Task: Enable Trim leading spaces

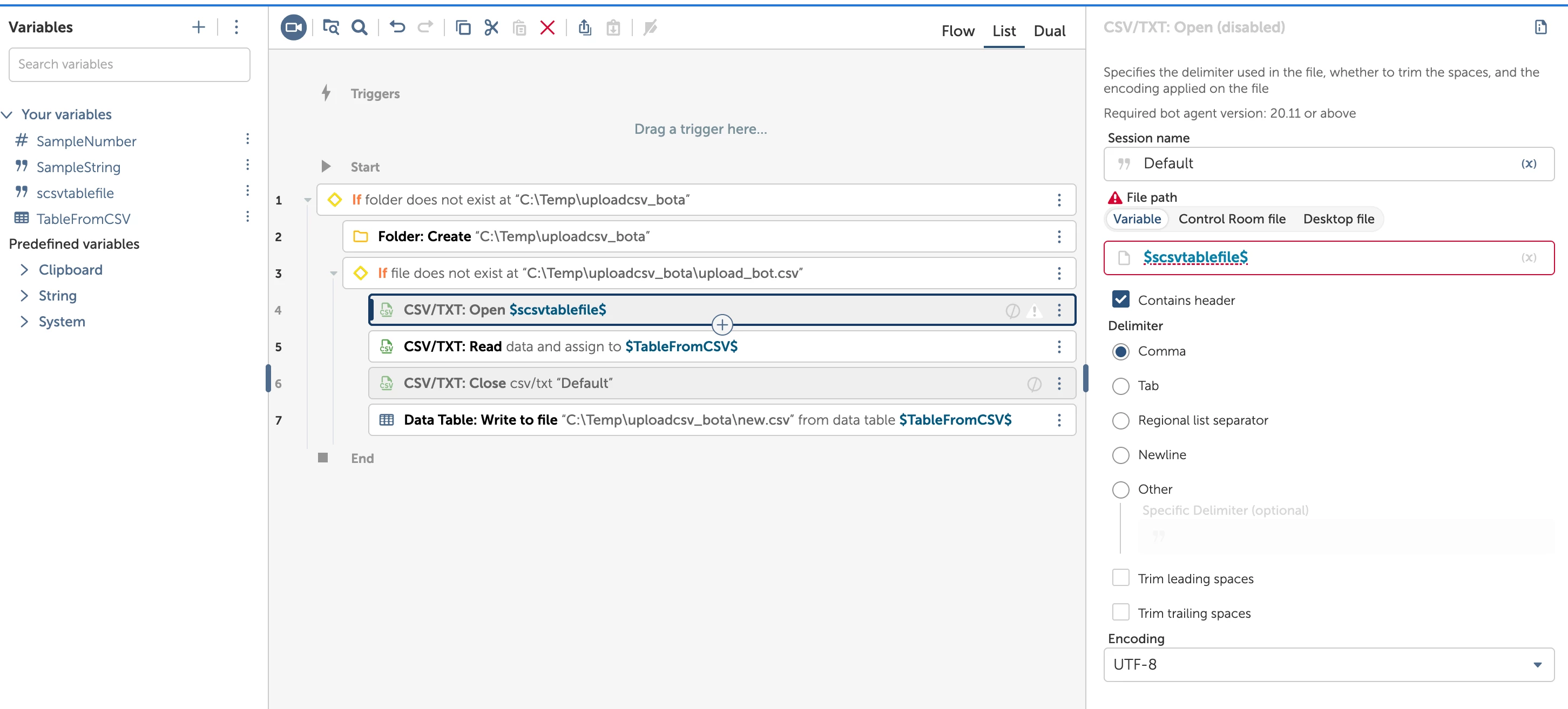Action: tap(1120, 578)
